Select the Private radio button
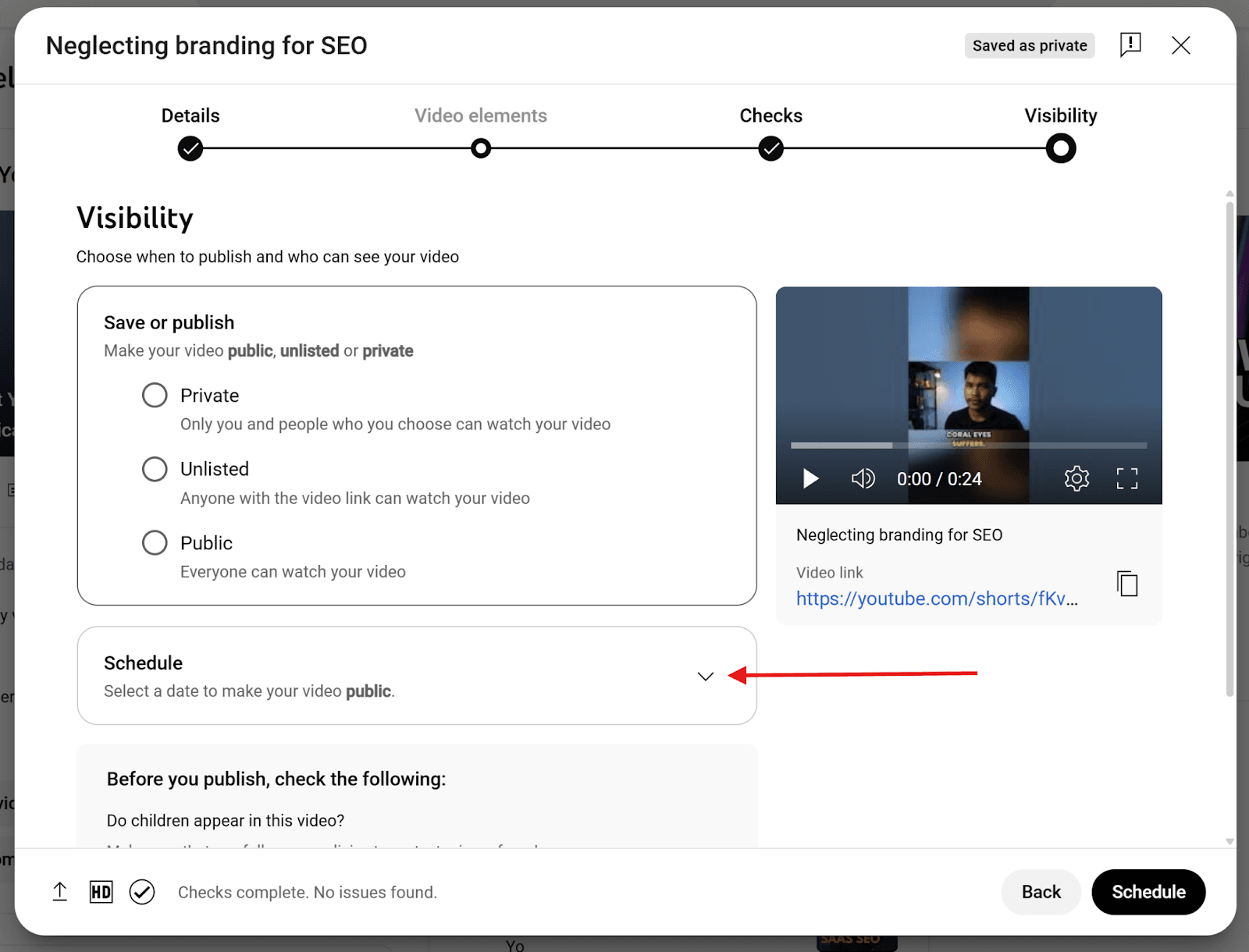 [x=155, y=395]
